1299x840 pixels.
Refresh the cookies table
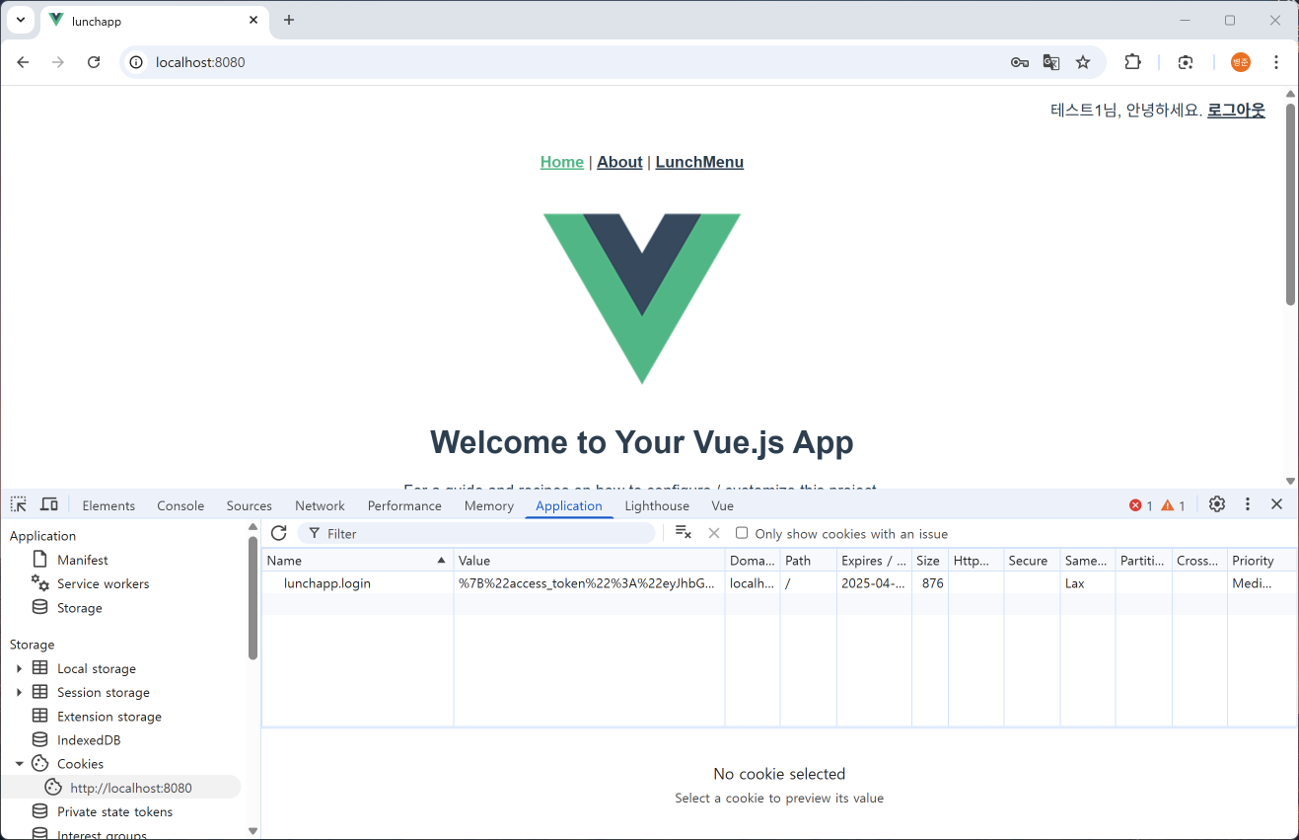(x=279, y=533)
